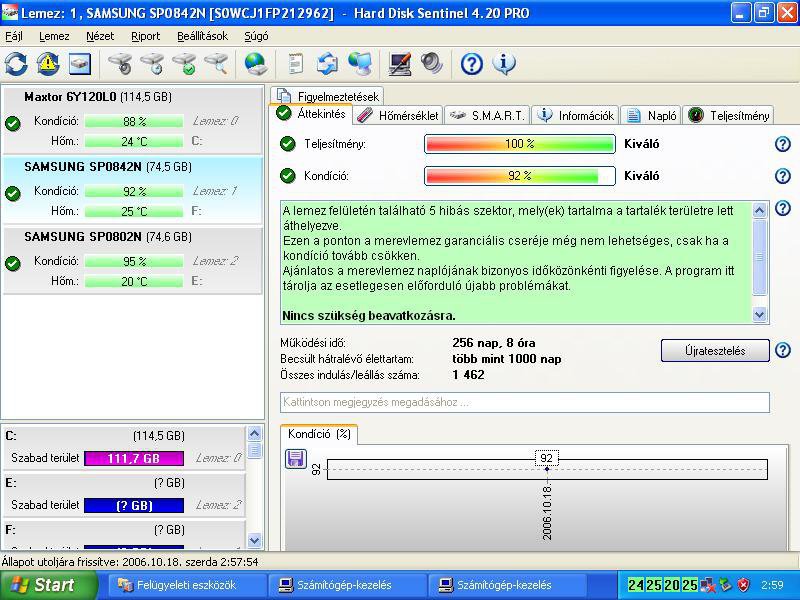
Task: Click the disk with clock test icon
Action: coord(153,64)
